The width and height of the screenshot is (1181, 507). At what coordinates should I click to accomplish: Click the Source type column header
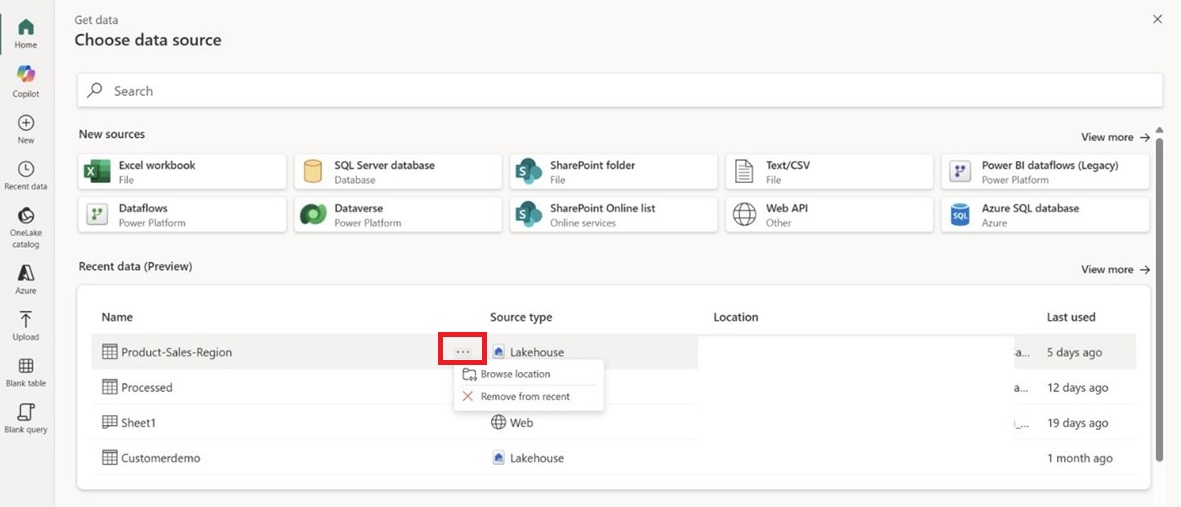(x=520, y=317)
